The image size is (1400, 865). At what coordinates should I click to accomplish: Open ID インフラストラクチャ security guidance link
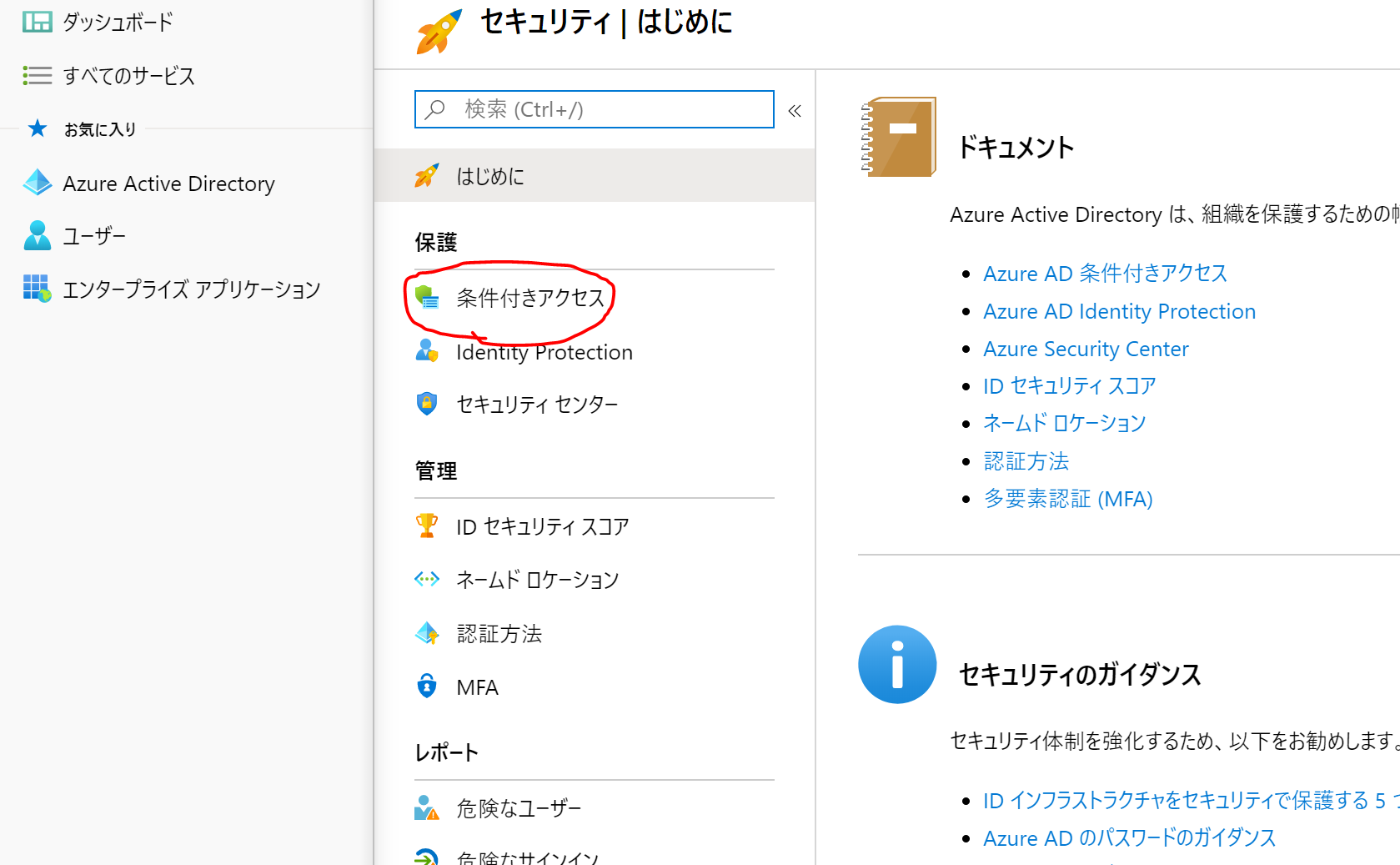1192,800
